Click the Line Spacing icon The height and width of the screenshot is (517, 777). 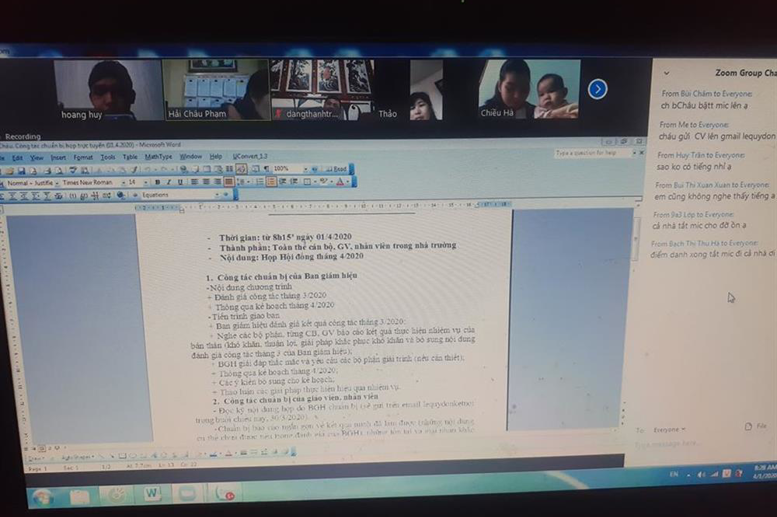[242, 182]
